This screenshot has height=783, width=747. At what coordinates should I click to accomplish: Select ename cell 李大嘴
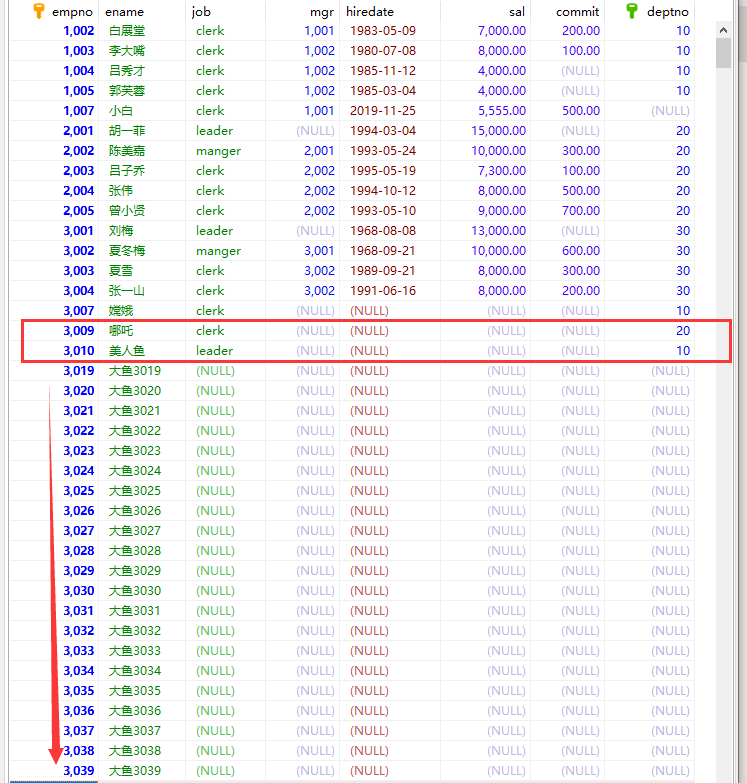142,51
